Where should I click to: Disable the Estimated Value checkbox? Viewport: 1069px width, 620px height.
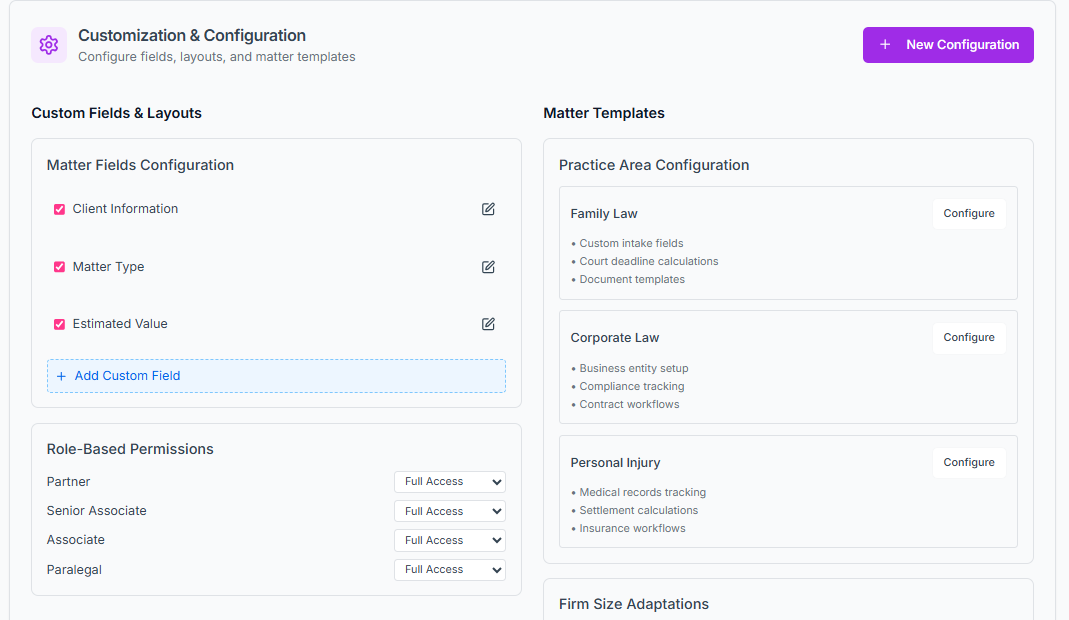point(59,324)
